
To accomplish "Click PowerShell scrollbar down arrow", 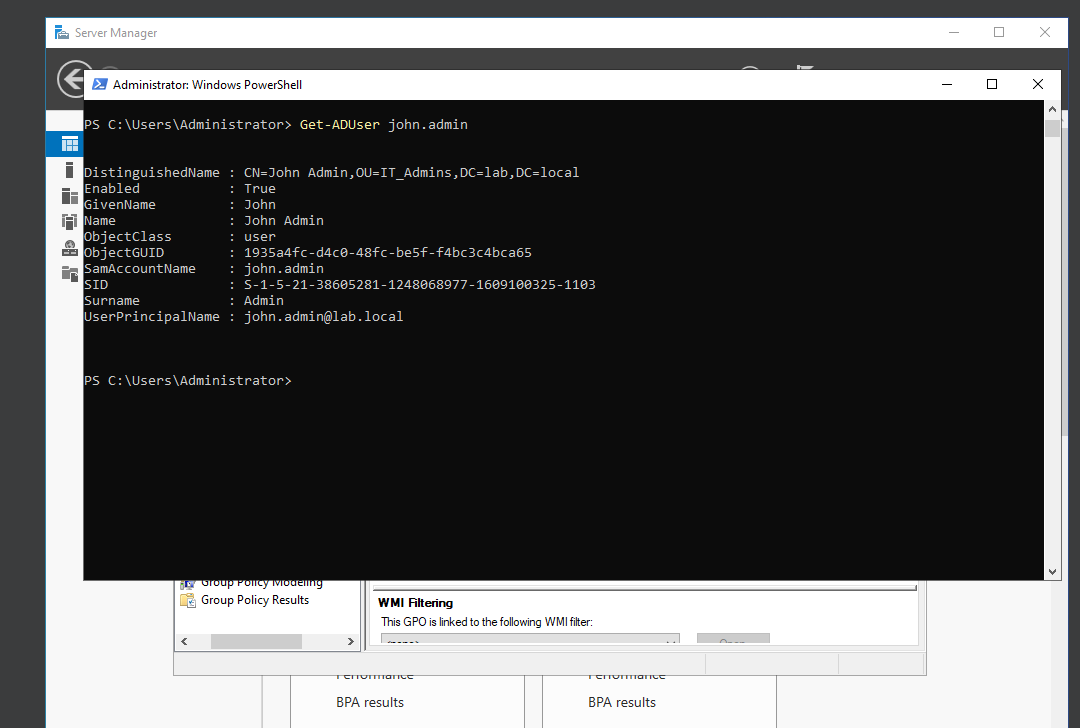I will coord(1052,572).
